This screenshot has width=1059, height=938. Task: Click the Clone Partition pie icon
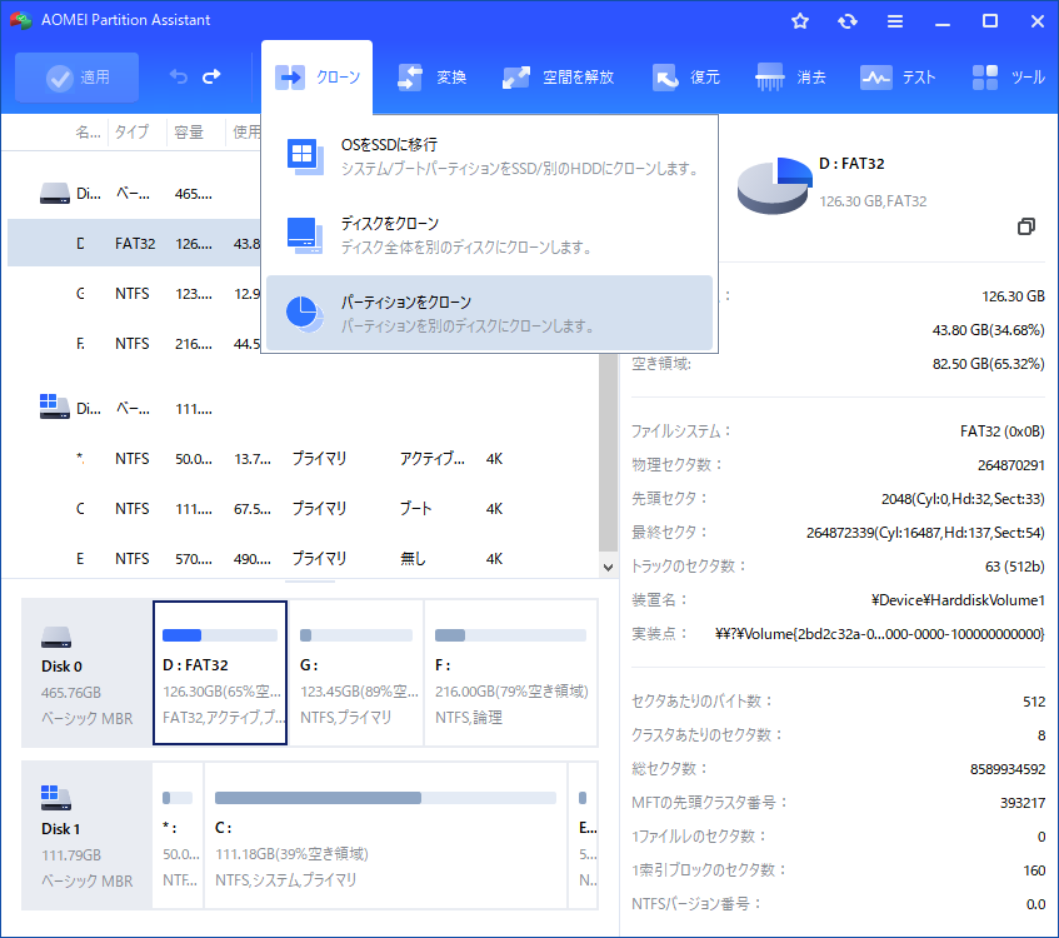[x=305, y=314]
